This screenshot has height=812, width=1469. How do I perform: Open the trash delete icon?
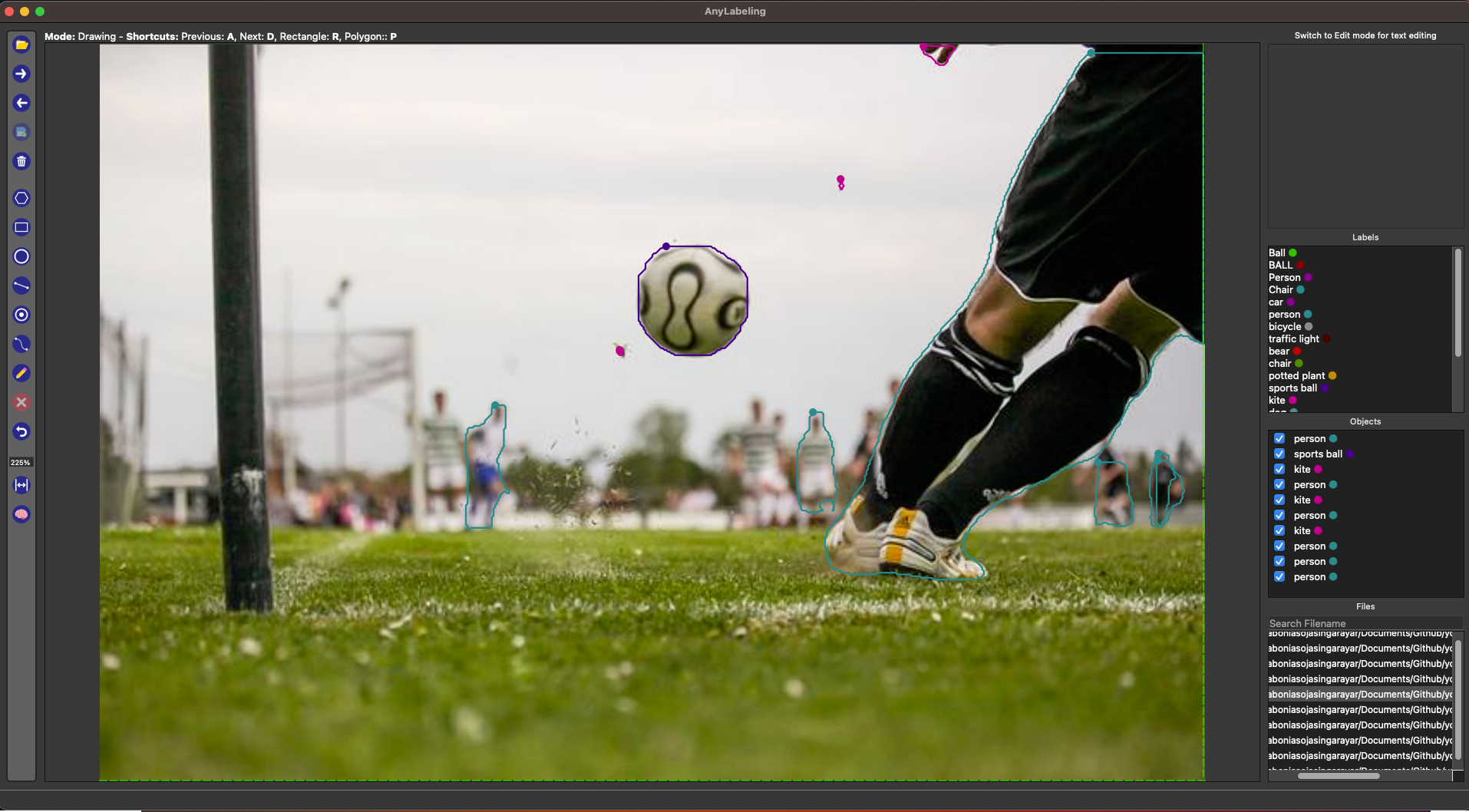pos(21,161)
